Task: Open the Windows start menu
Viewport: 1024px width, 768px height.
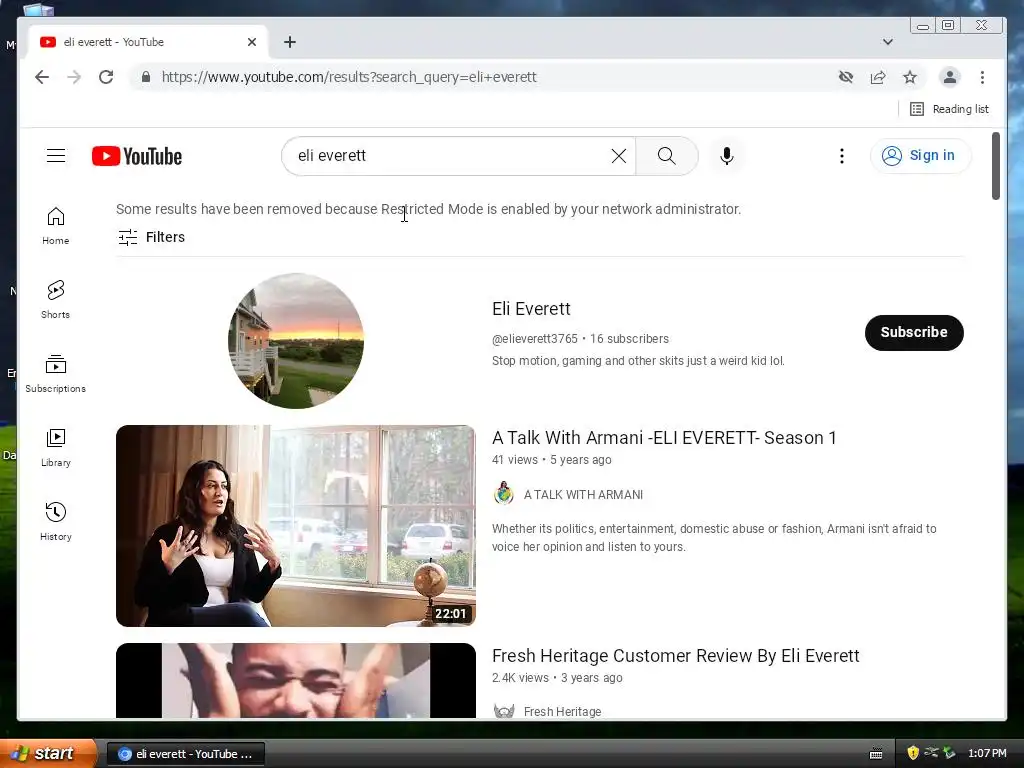Action: point(47,753)
